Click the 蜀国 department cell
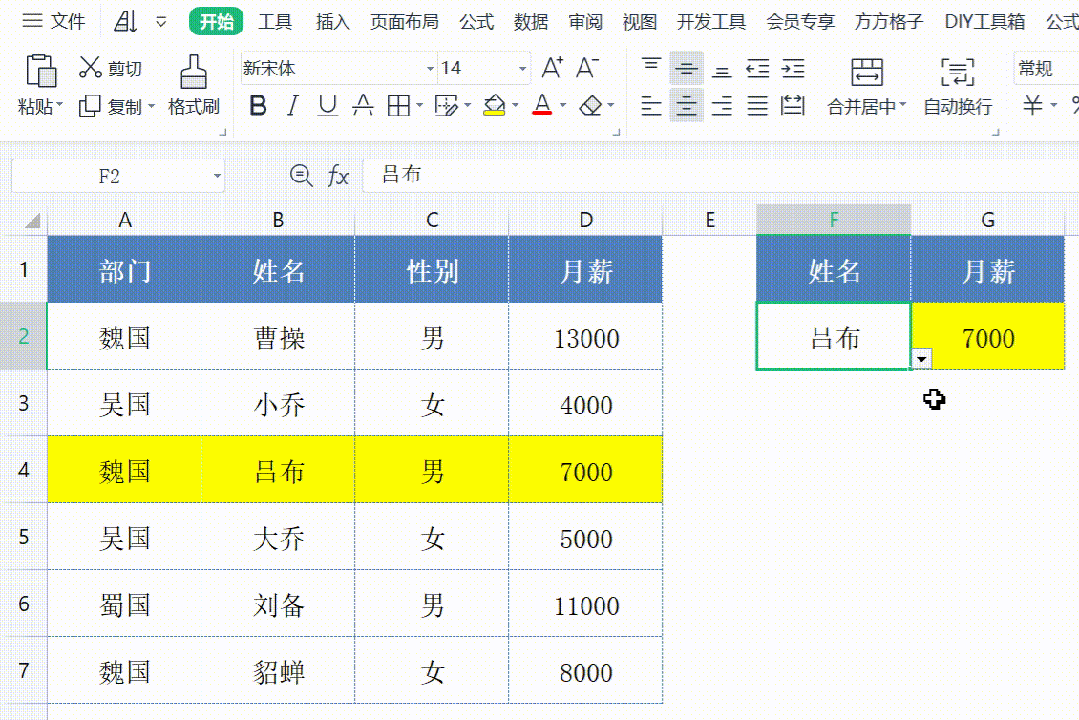 coord(125,605)
